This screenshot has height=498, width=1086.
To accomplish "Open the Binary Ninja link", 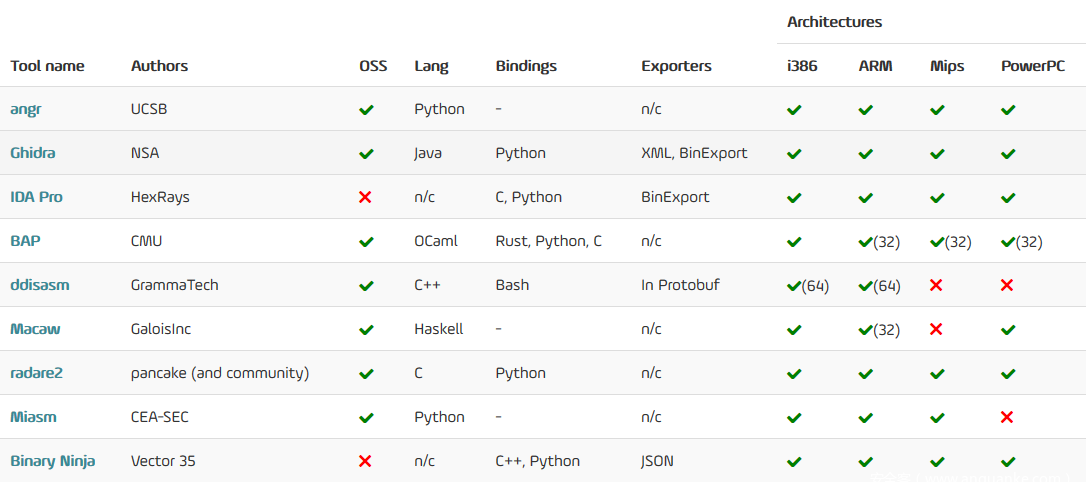I will (x=53, y=461).
